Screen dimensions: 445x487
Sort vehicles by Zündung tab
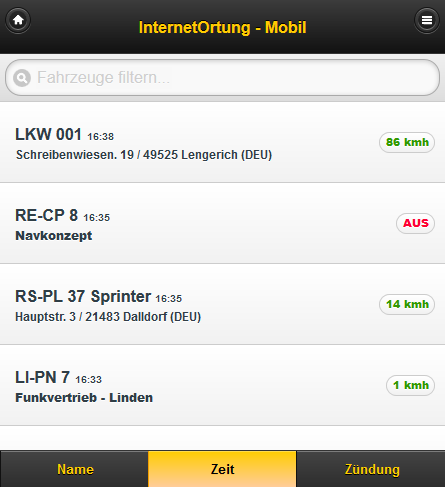(x=371, y=469)
